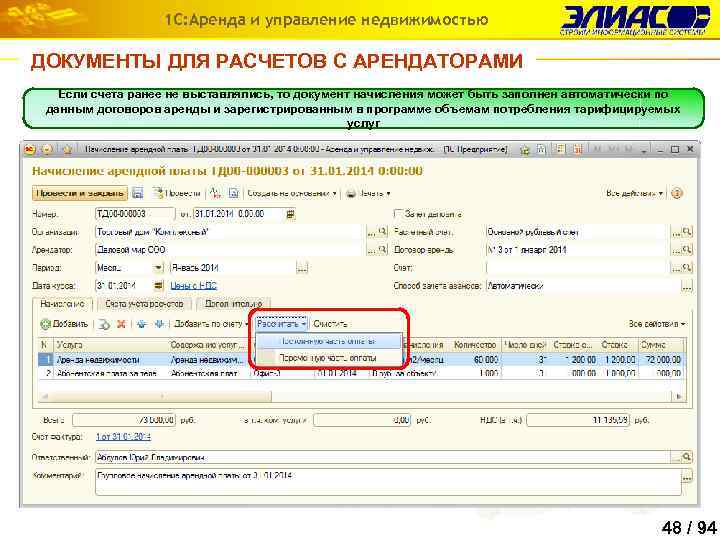720x540 pixels.
Task: Click Комментарий text field
Action: tap(388, 482)
